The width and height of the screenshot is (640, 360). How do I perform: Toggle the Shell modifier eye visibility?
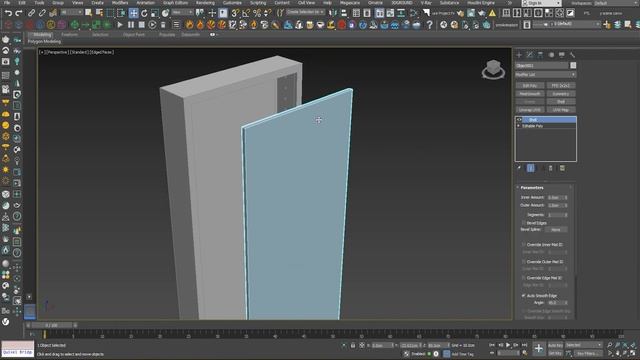pyautogui.click(x=520, y=120)
